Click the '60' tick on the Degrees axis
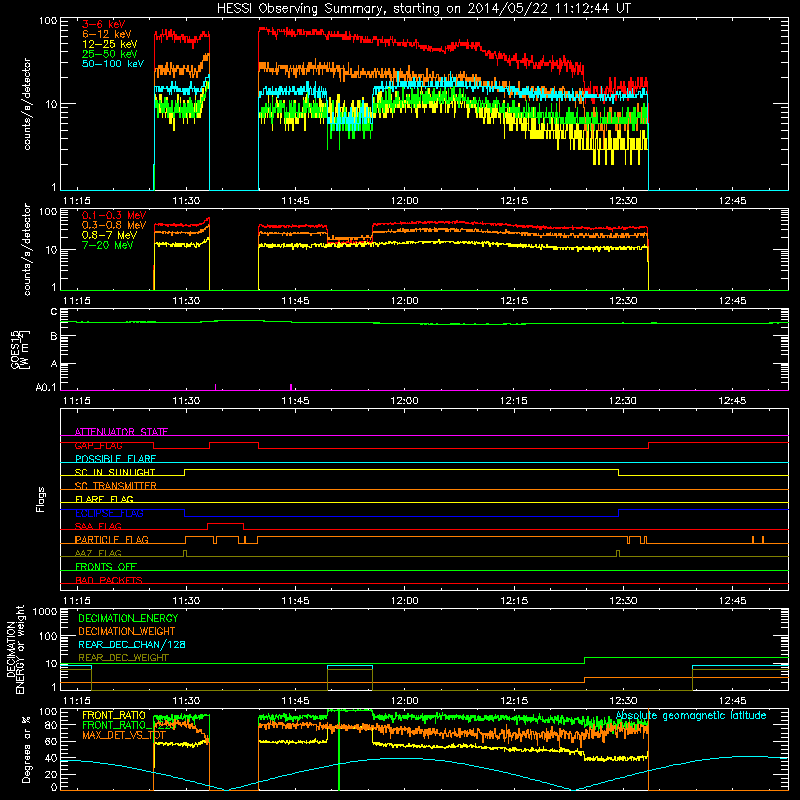800x800 pixels. (x=51, y=741)
